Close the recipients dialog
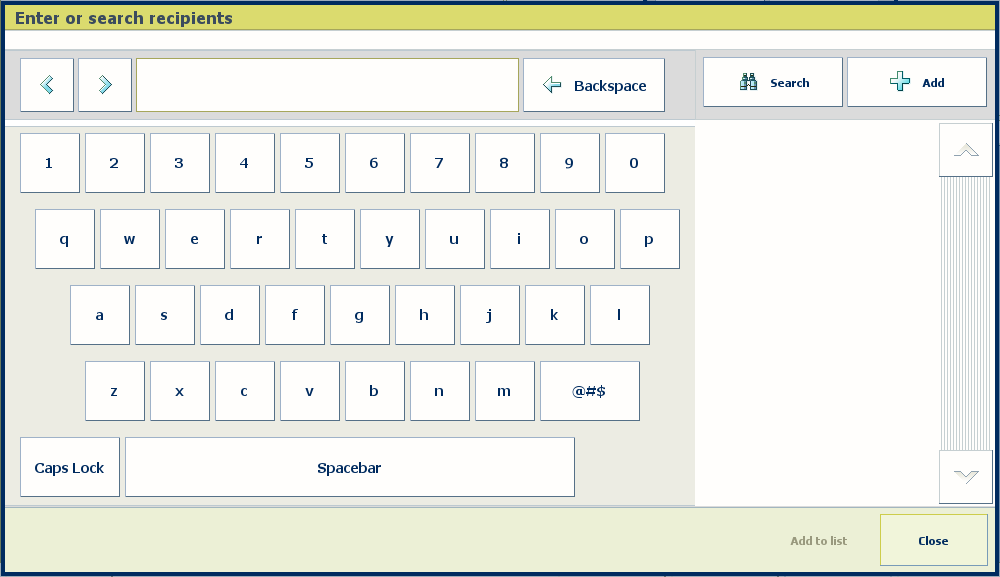Viewport: 1000px width, 577px height. [x=932, y=540]
